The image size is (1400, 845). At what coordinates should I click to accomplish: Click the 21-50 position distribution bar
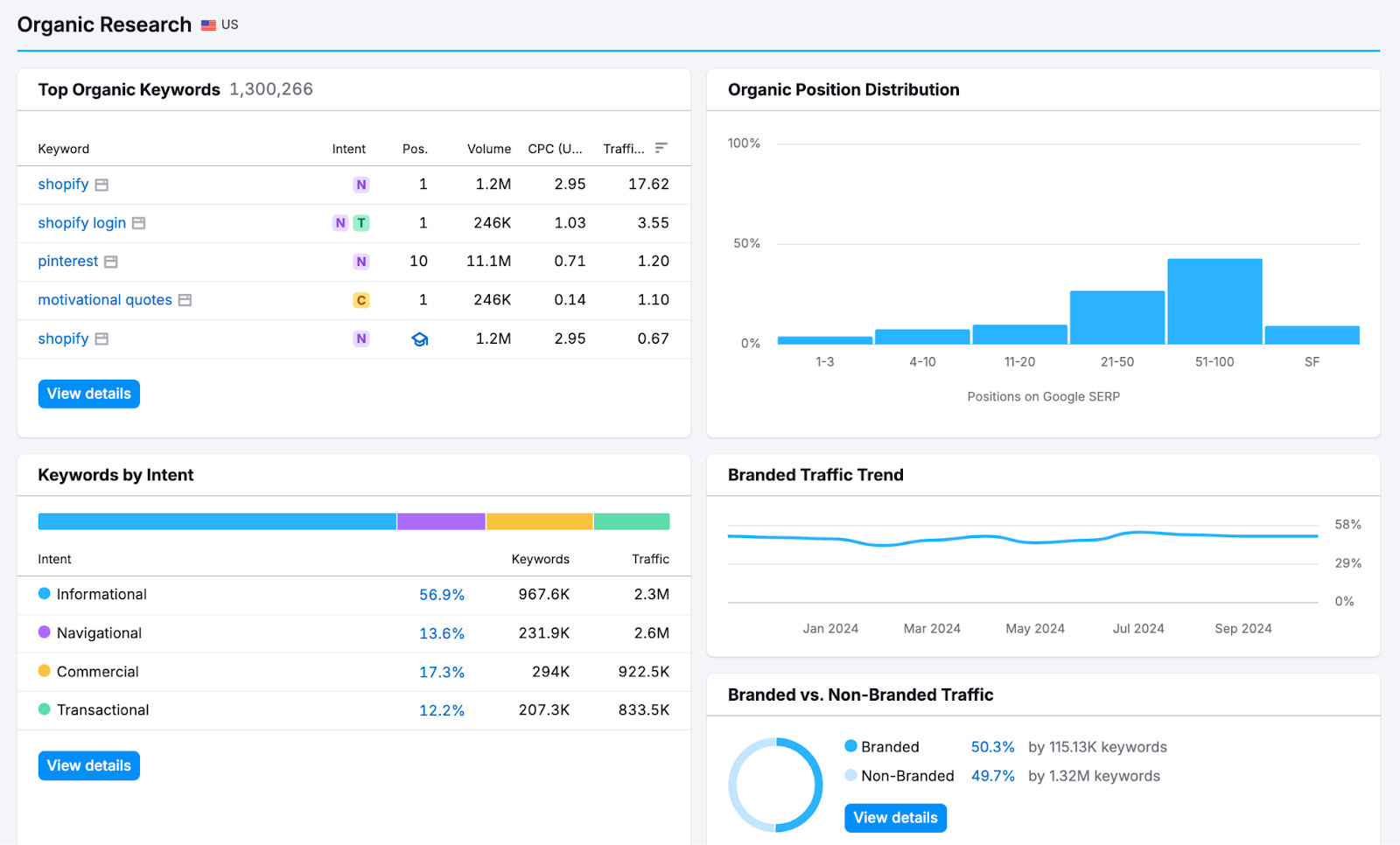point(1117,318)
